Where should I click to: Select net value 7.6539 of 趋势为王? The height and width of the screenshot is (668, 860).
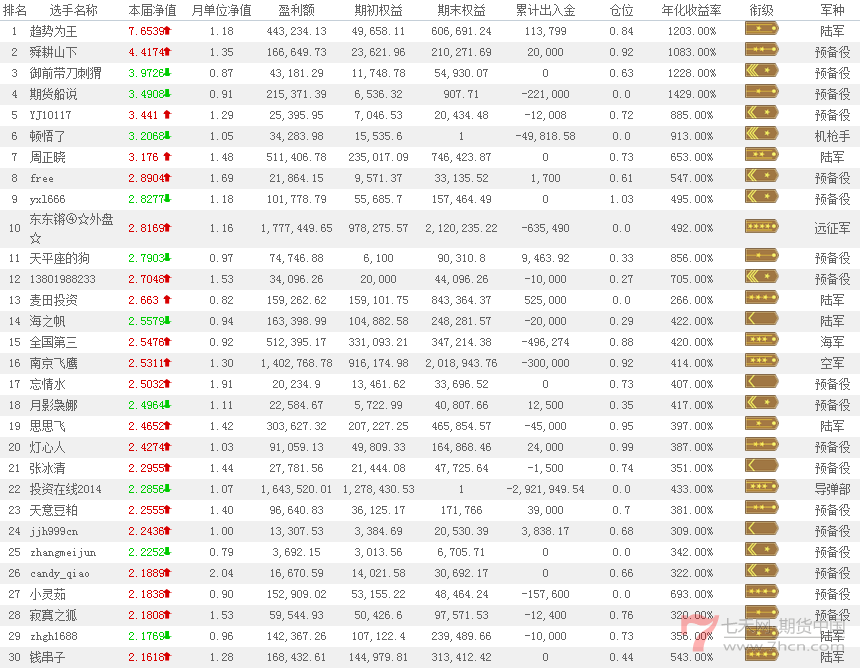tap(146, 31)
